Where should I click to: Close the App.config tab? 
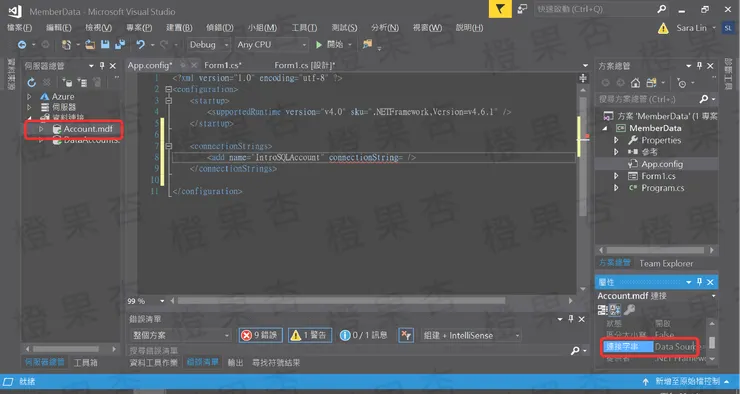click(193, 65)
